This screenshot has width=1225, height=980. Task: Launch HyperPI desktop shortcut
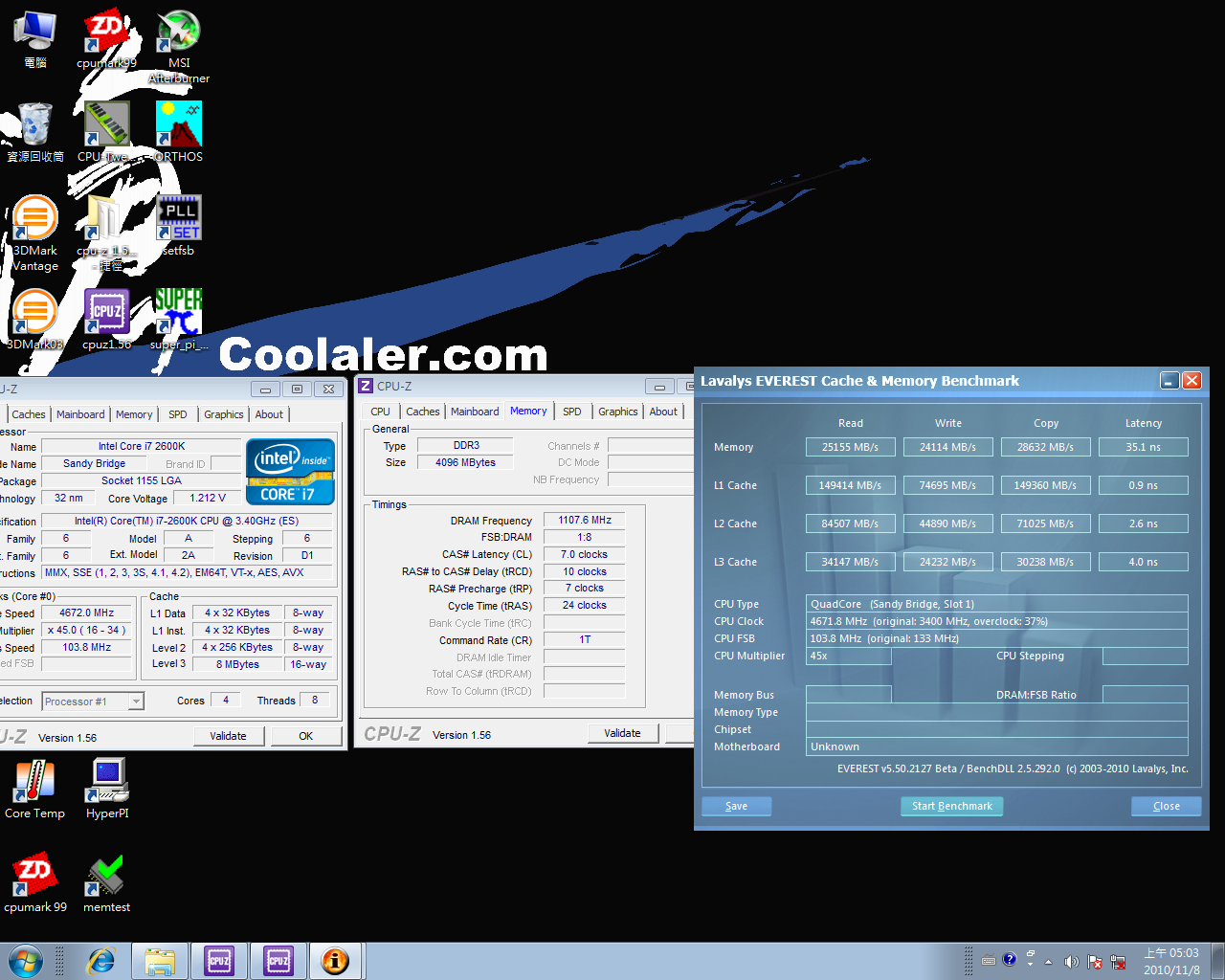[x=106, y=789]
